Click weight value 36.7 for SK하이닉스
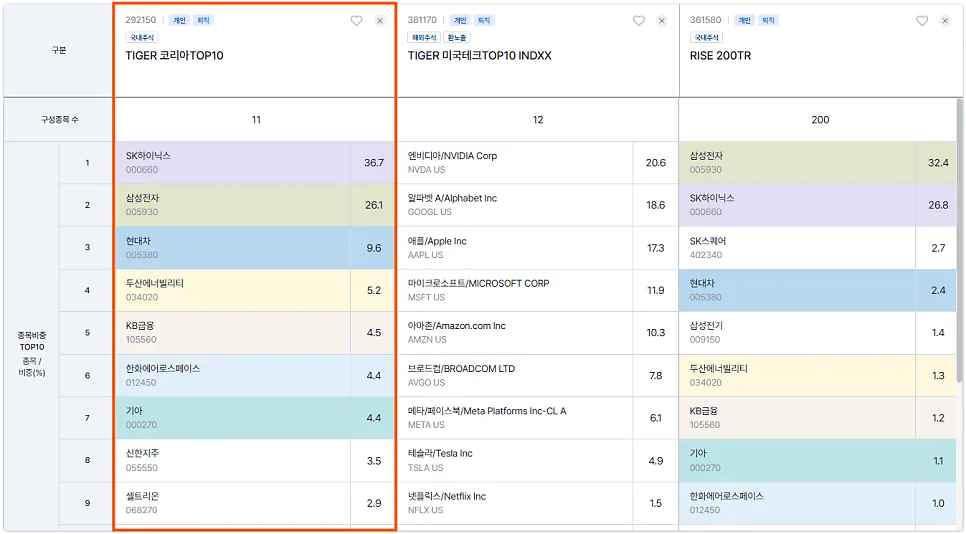Screen dimensions: 966x534 [x=374, y=163]
